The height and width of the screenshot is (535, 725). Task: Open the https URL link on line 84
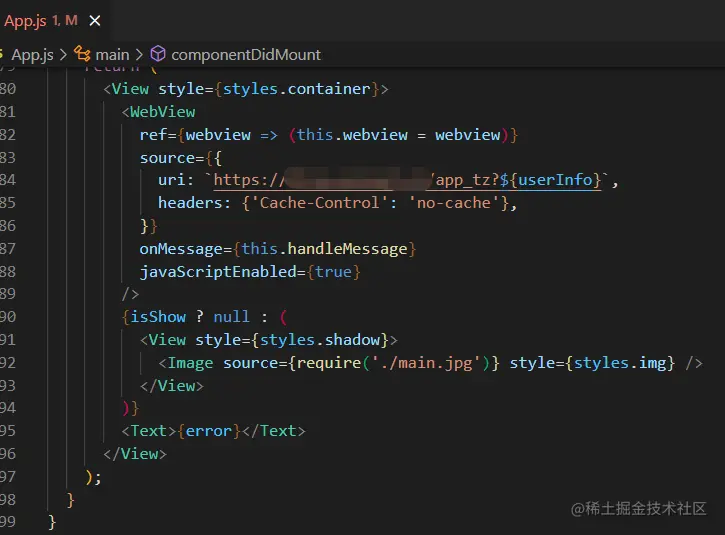pyautogui.click(x=407, y=180)
